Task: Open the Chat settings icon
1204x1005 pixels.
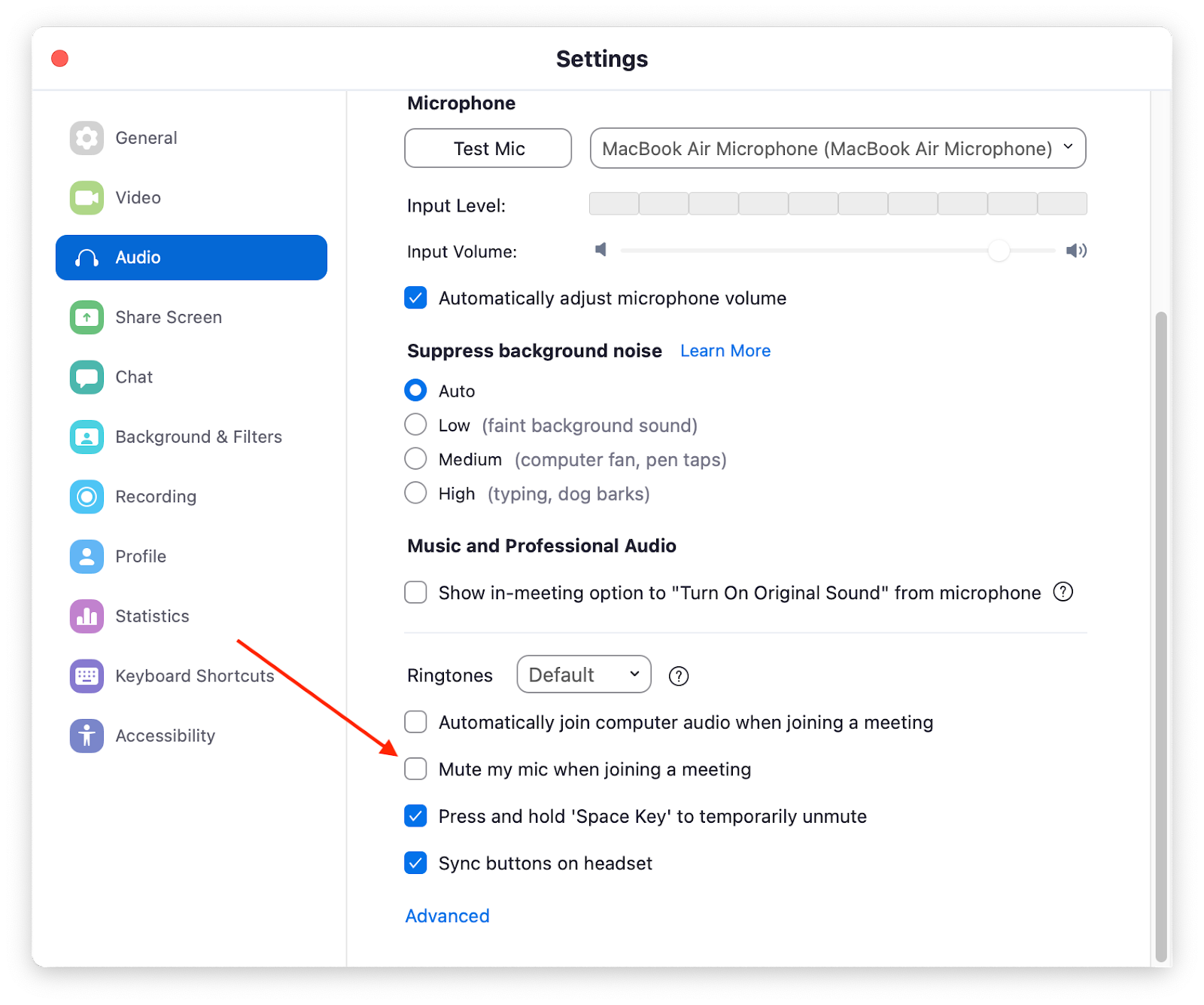Action: [87, 376]
